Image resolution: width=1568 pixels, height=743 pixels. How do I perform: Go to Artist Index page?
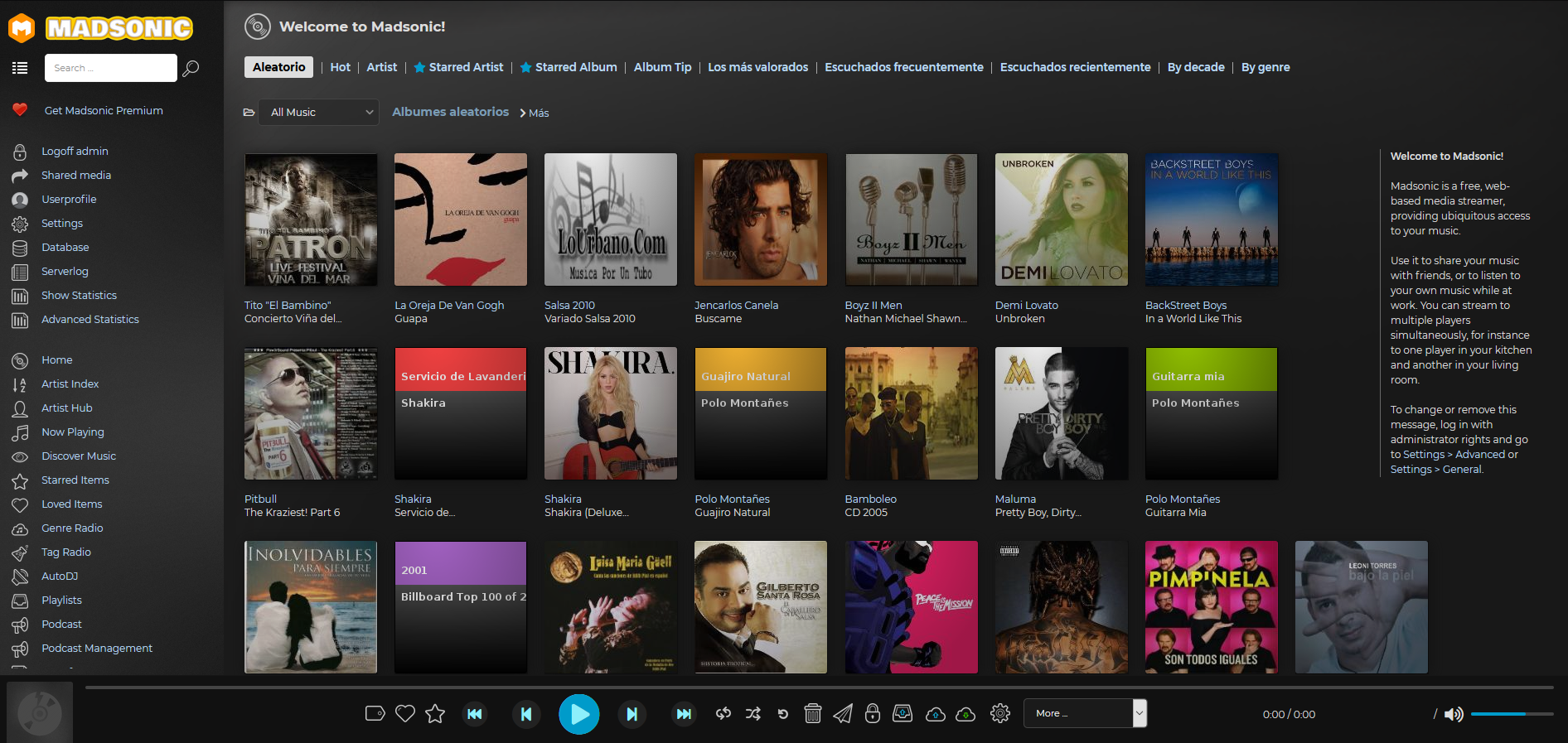point(70,384)
